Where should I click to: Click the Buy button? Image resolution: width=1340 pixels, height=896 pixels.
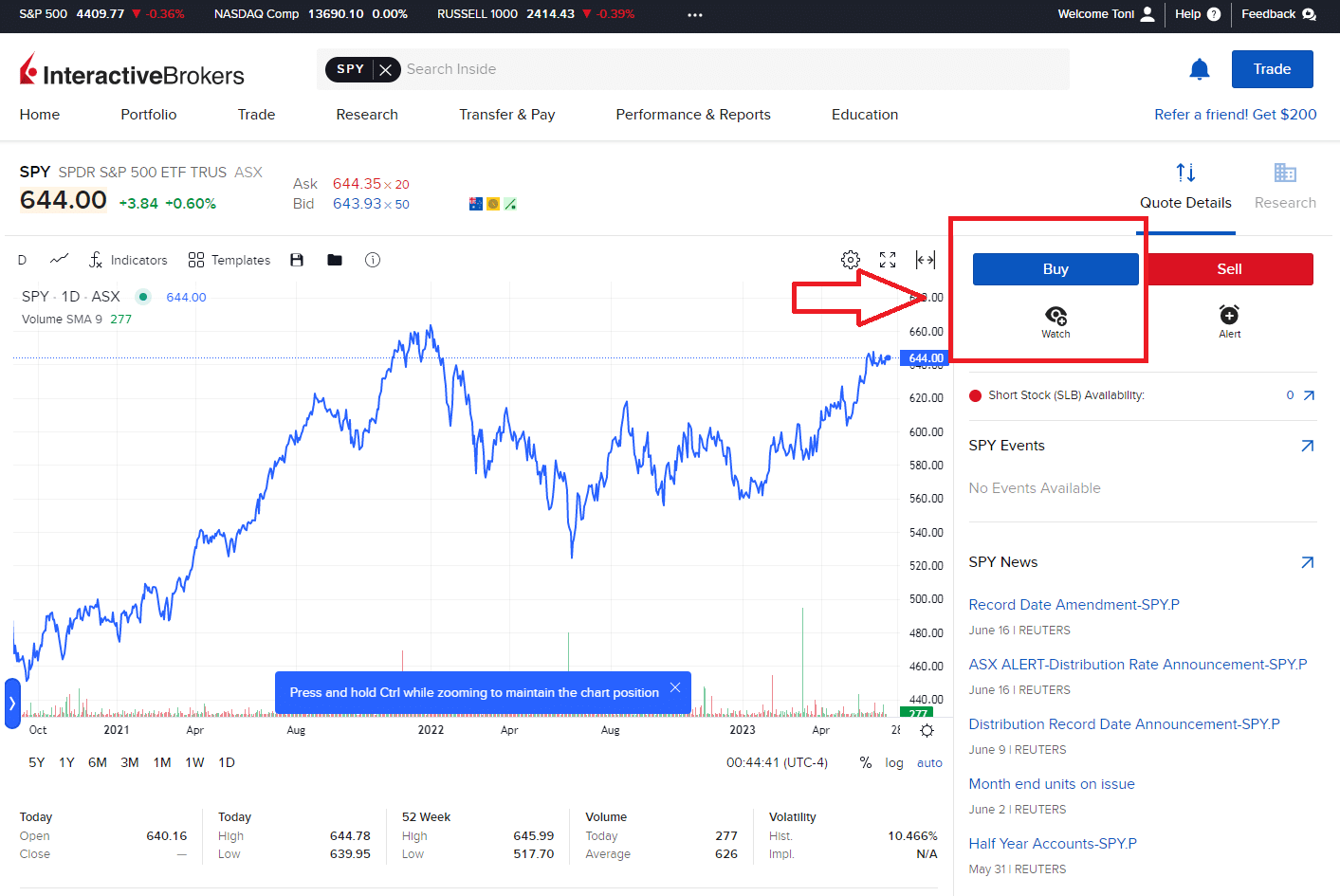pos(1055,269)
